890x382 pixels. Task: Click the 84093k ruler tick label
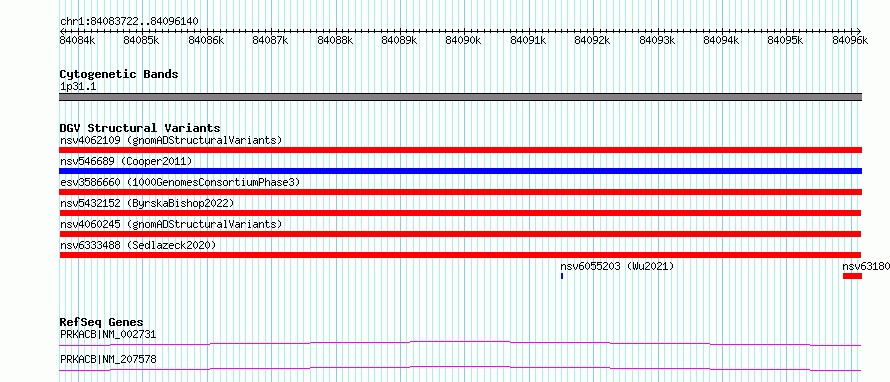point(657,40)
